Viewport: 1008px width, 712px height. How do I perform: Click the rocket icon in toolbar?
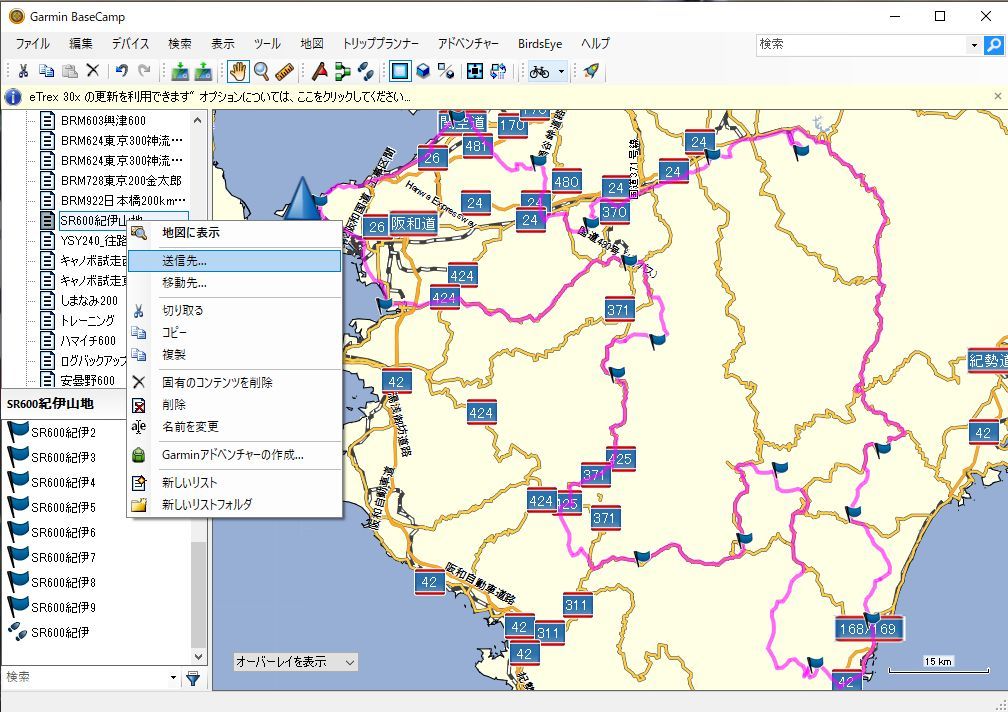pyautogui.click(x=591, y=71)
